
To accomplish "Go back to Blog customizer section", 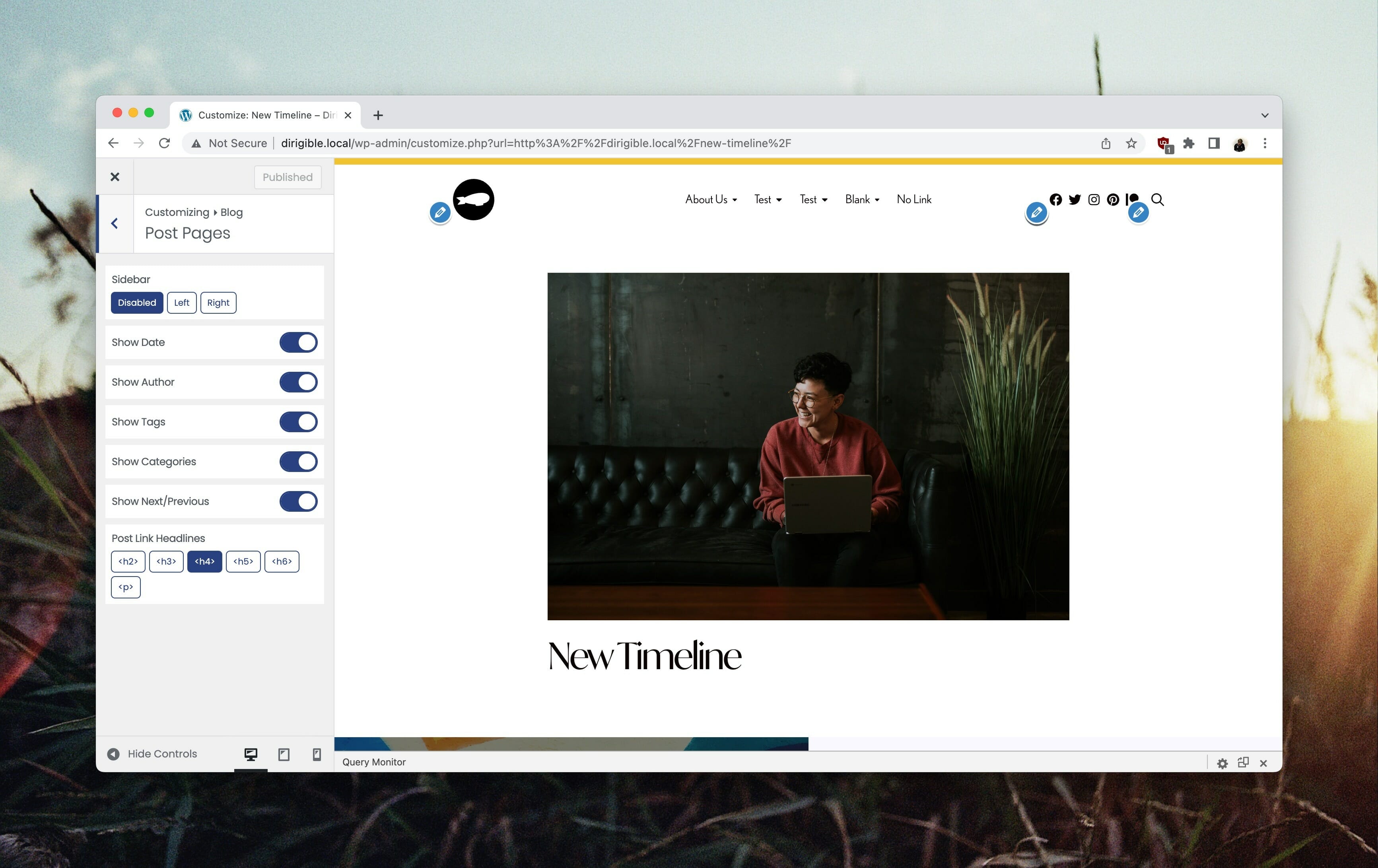I will point(115,224).
